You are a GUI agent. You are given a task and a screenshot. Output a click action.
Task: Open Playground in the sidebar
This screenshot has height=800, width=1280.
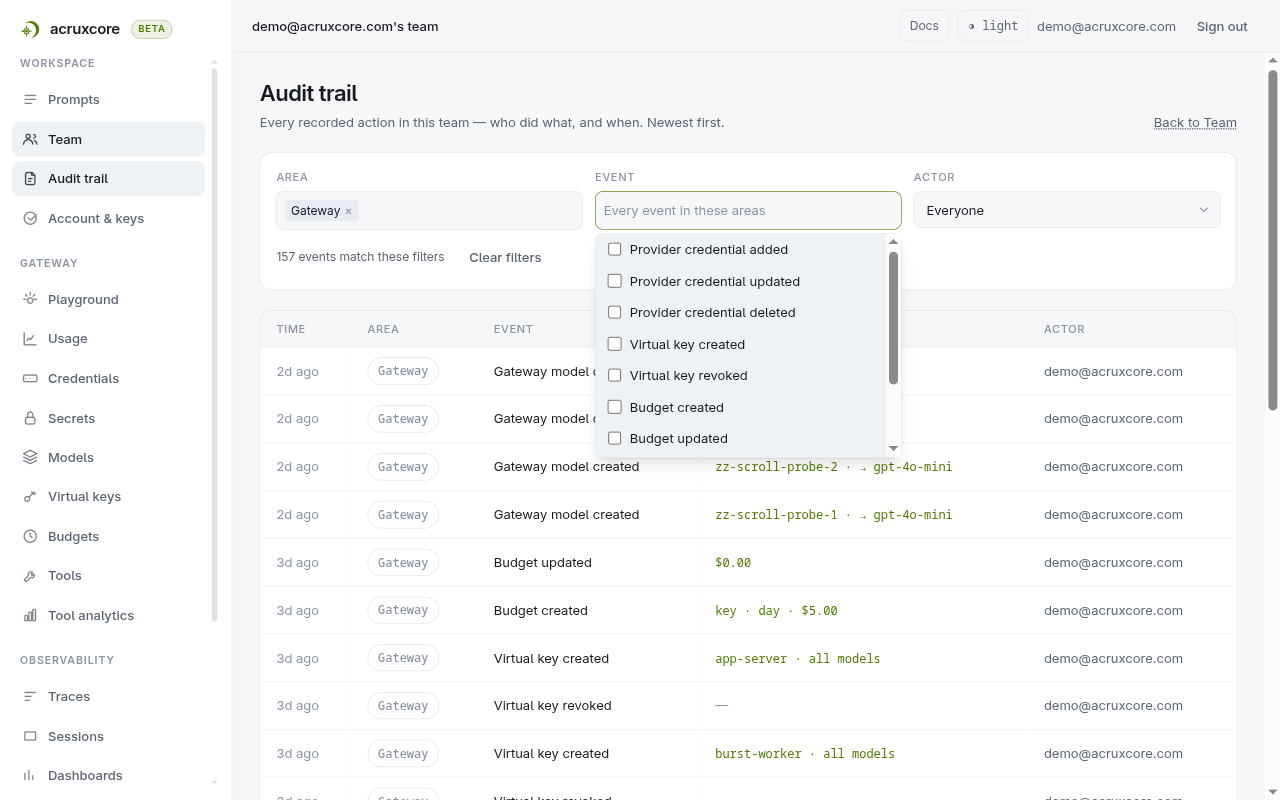(108, 299)
